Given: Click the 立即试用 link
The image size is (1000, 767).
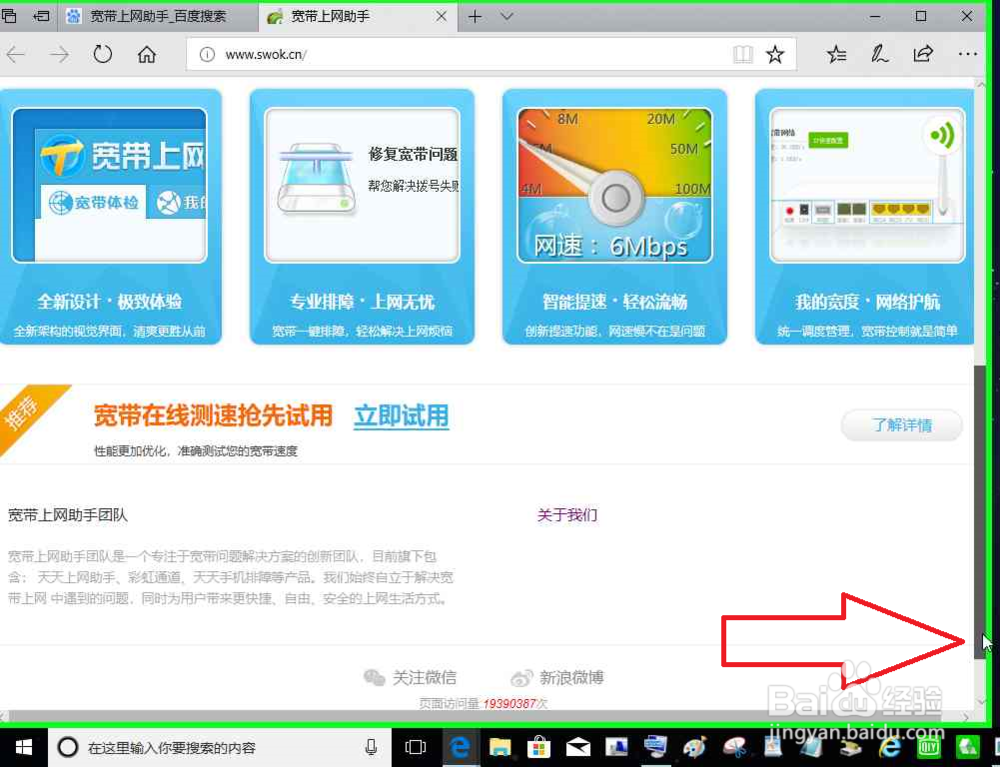Looking at the screenshot, I should click(400, 416).
